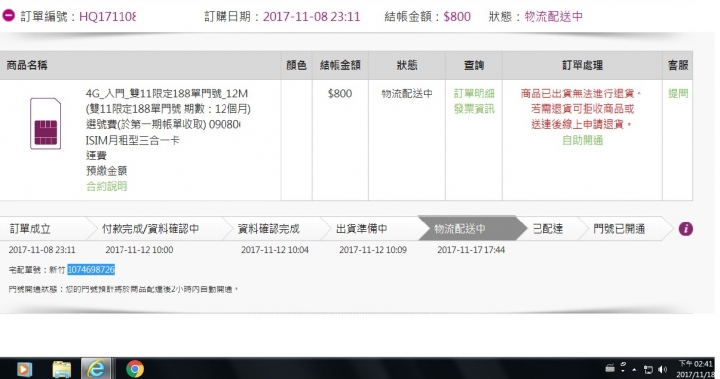This screenshot has height=379, width=720.
Task: Click the timestamp 2017-11-17 17:44
Action: pyautogui.click(x=471, y=250)
